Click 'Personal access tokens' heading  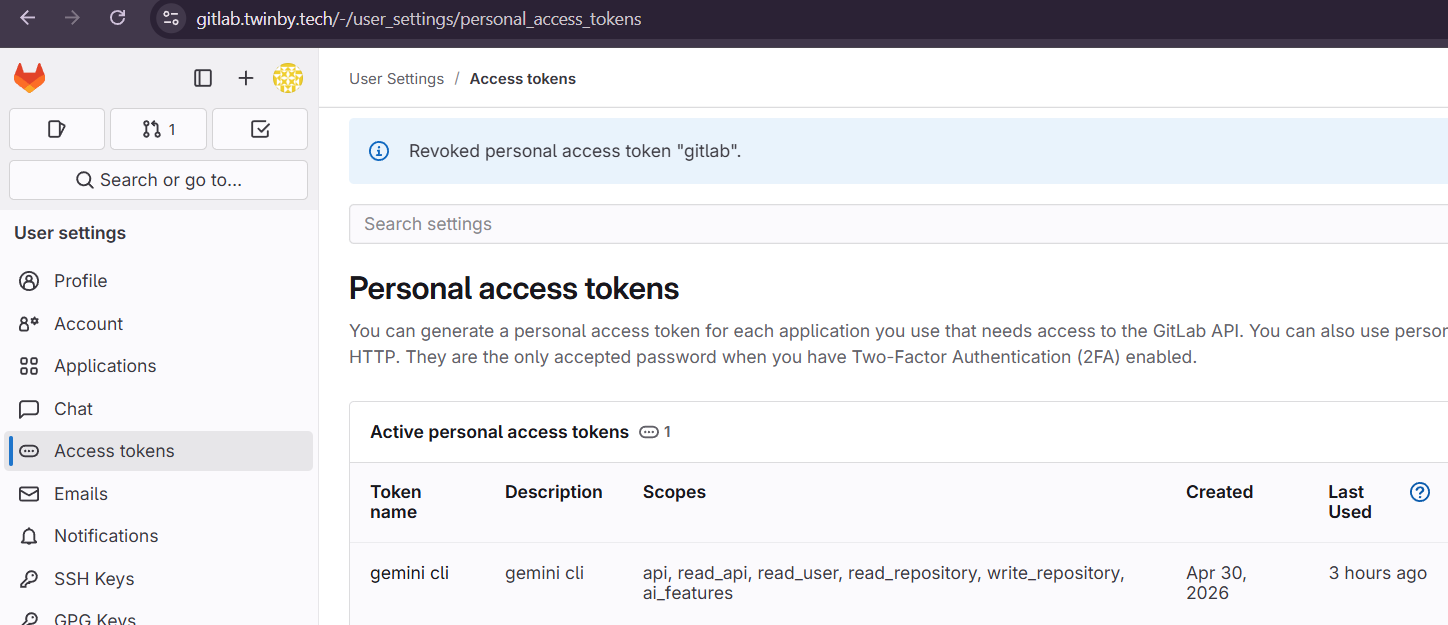(514, 289)
